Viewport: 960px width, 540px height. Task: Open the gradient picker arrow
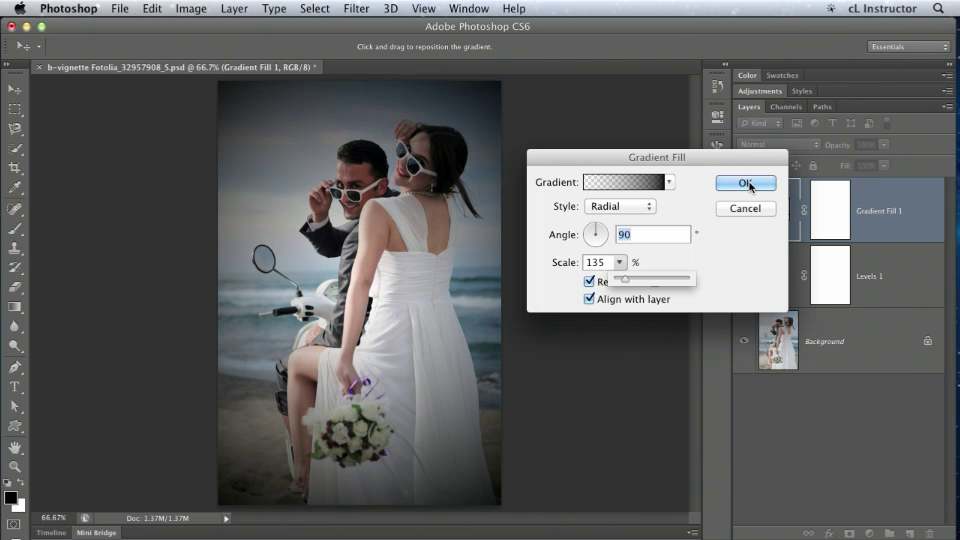coord(669,182)
